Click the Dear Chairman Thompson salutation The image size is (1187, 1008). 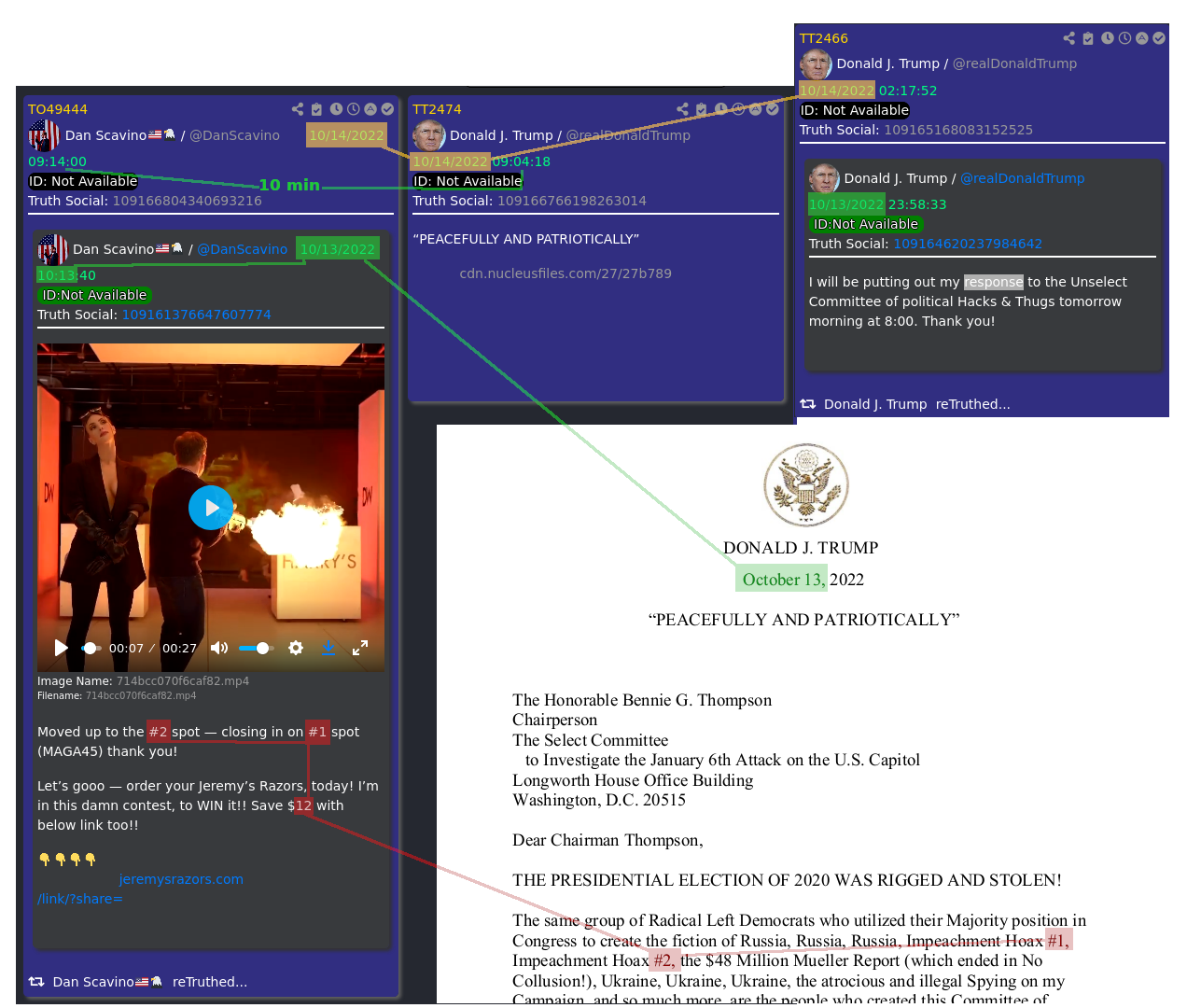(607, 840)
